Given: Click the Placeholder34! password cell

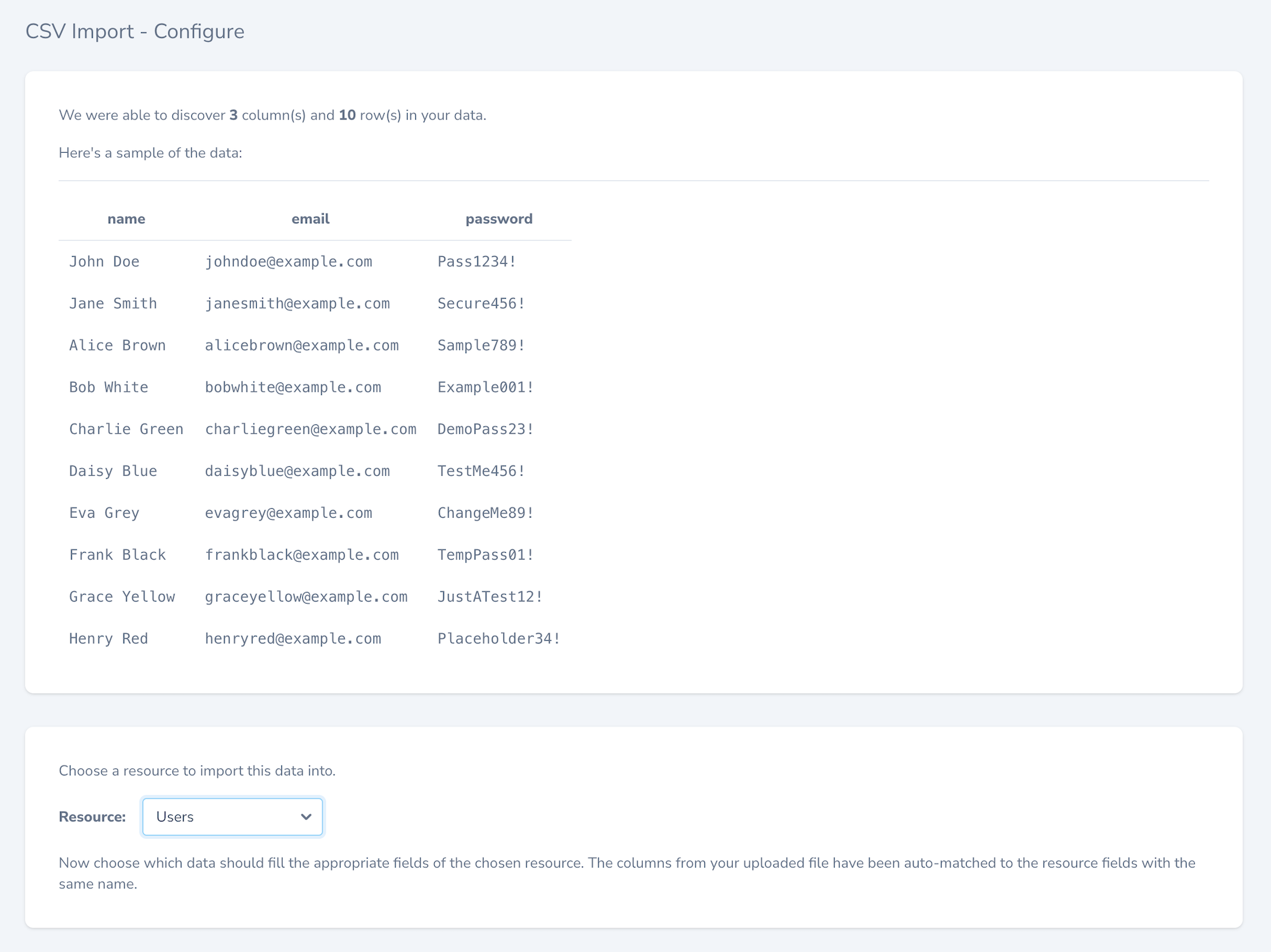Looking at the screenshot, I should click(x=498, y=638).
